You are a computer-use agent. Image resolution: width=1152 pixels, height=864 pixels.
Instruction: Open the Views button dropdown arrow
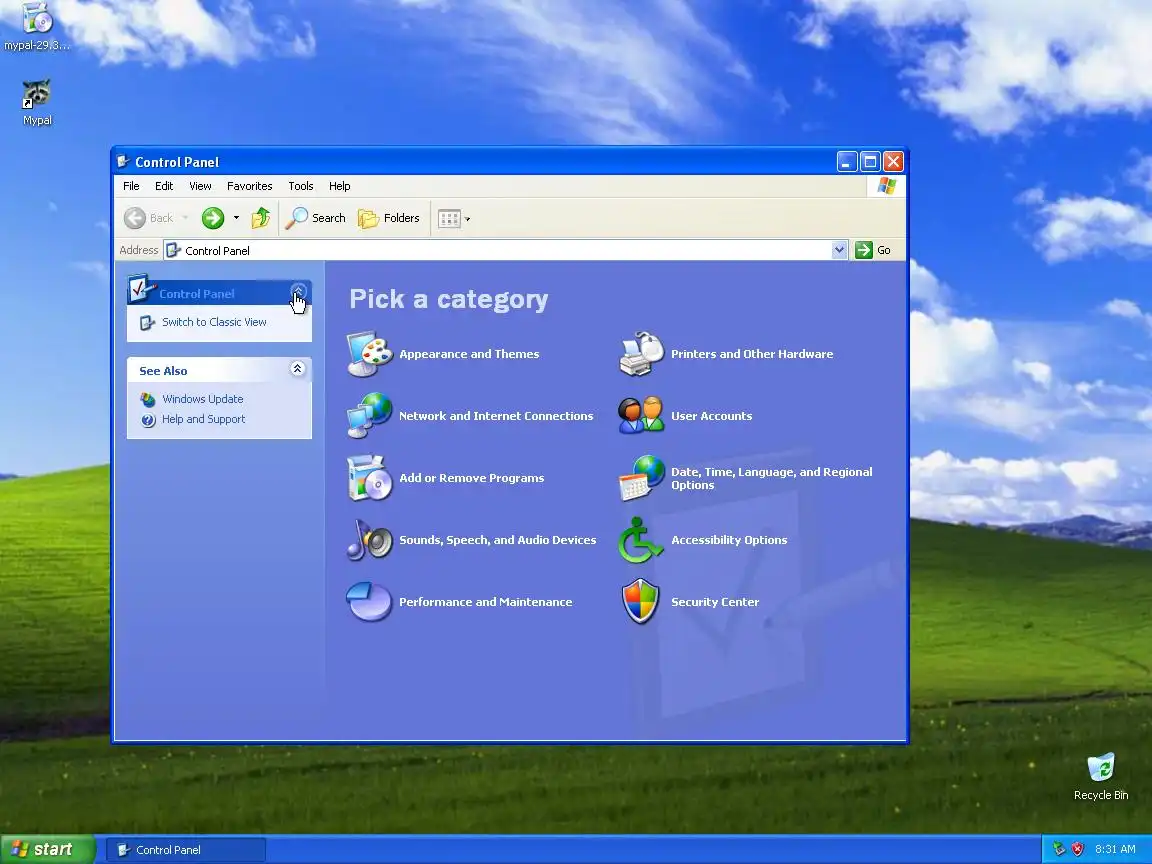click(x=467, y=219)
